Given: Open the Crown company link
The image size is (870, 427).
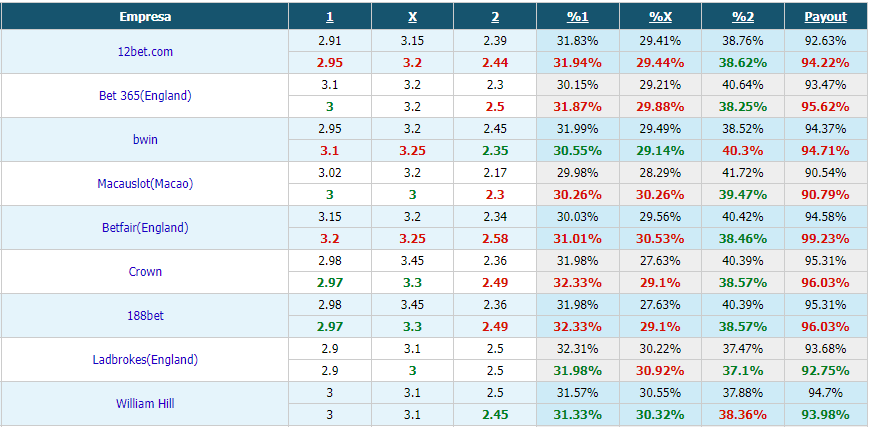Looking at the screenshot, I should 145,272.
